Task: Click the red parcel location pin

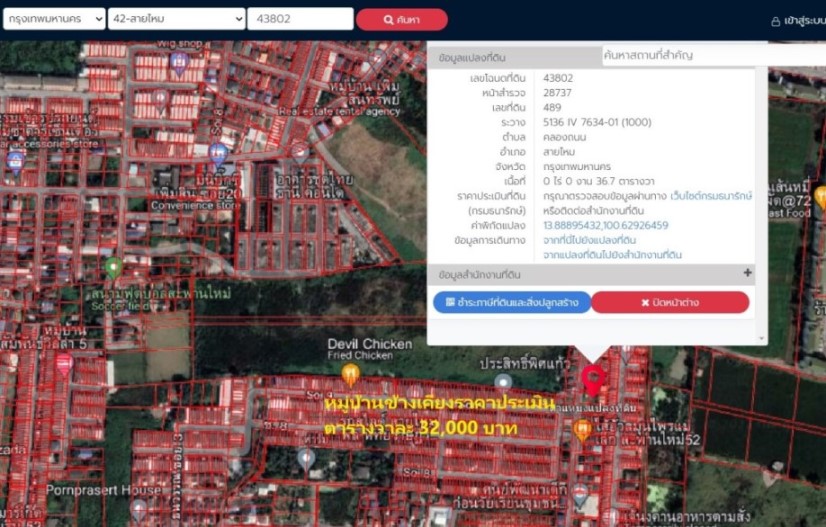Action: click(x=593, y=380)
